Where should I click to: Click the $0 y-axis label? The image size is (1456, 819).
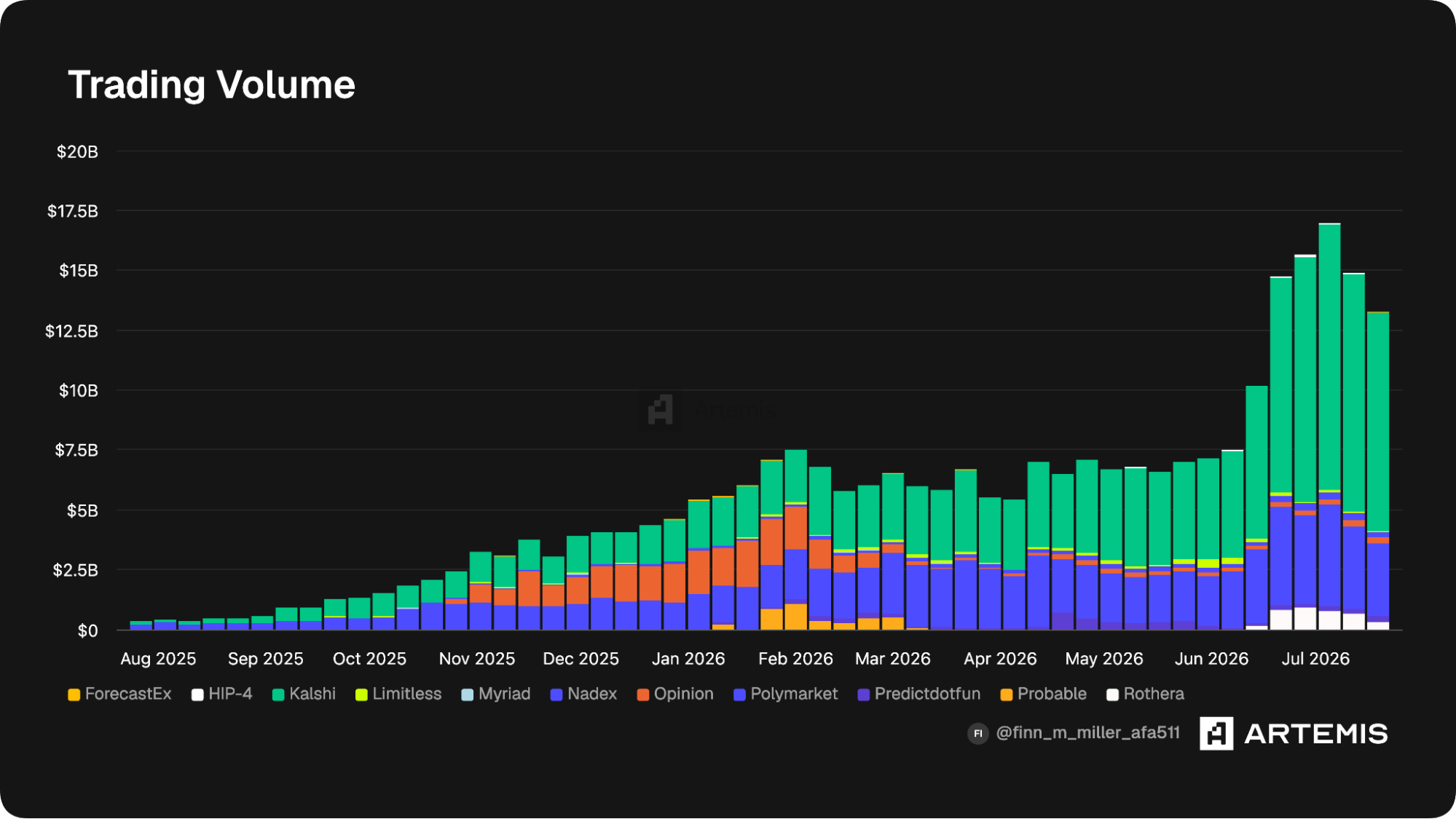(x=87, y=630)
